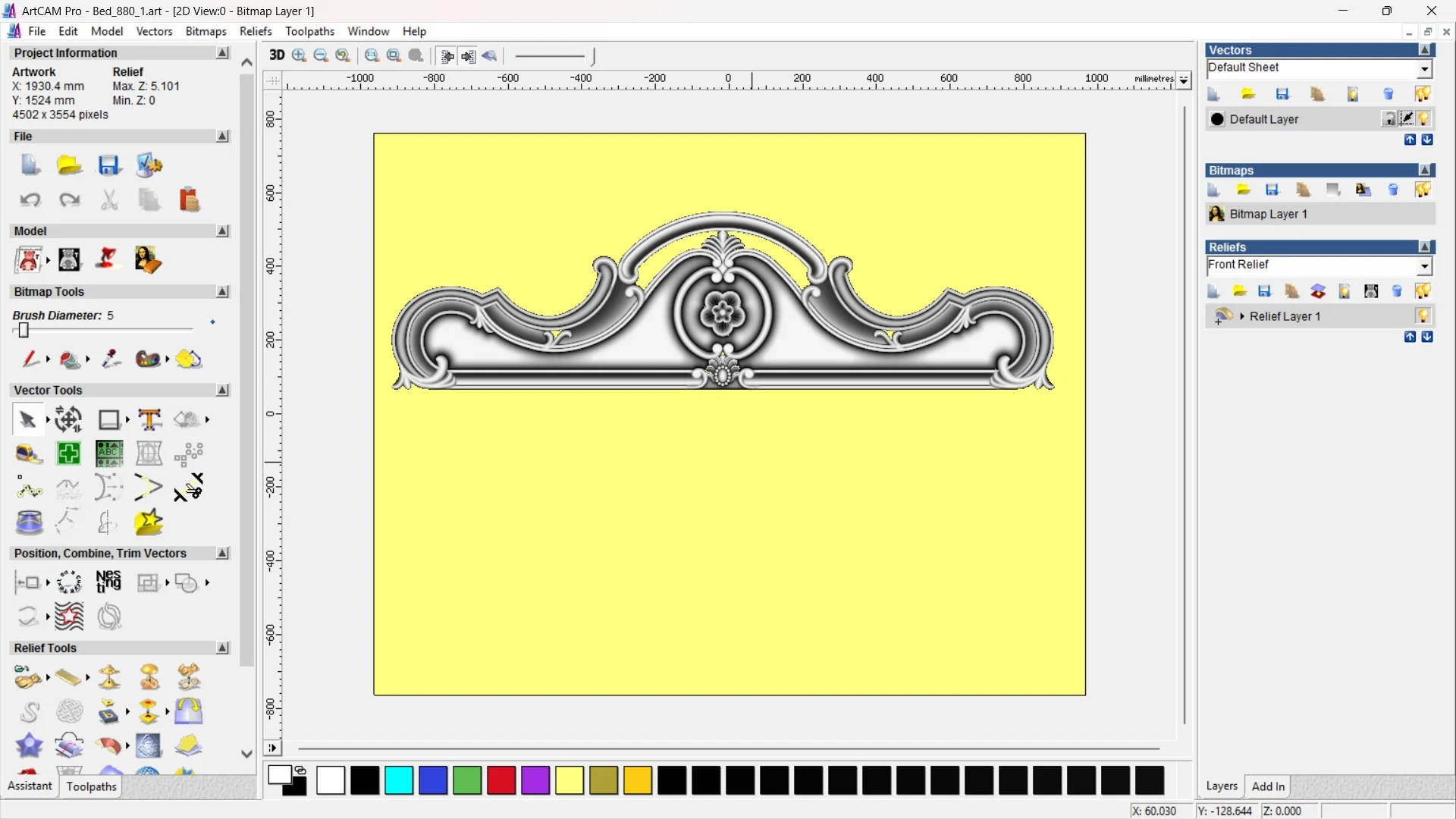
Task: Select the node editing arrow tool
Action: [x=28, y=419]
